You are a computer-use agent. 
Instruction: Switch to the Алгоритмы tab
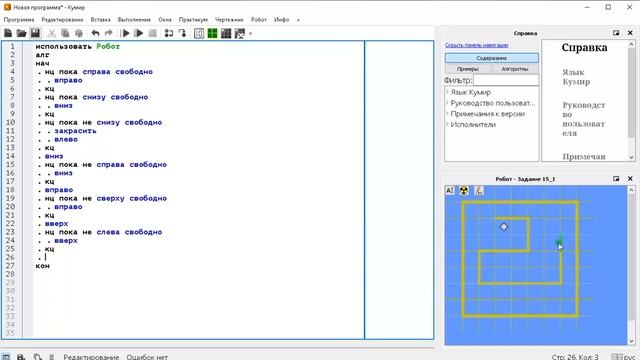pos(515,69)
